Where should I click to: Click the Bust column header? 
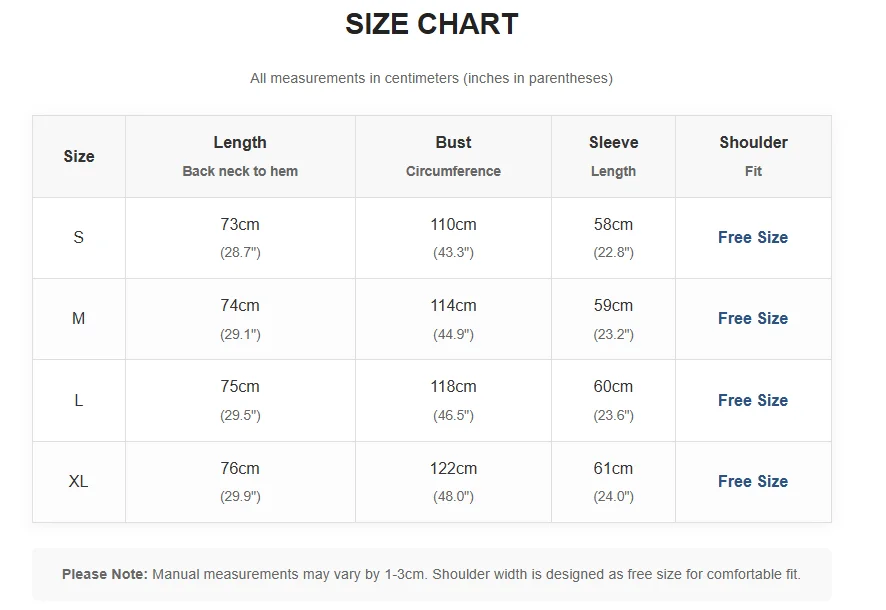(x=453, y=143)
